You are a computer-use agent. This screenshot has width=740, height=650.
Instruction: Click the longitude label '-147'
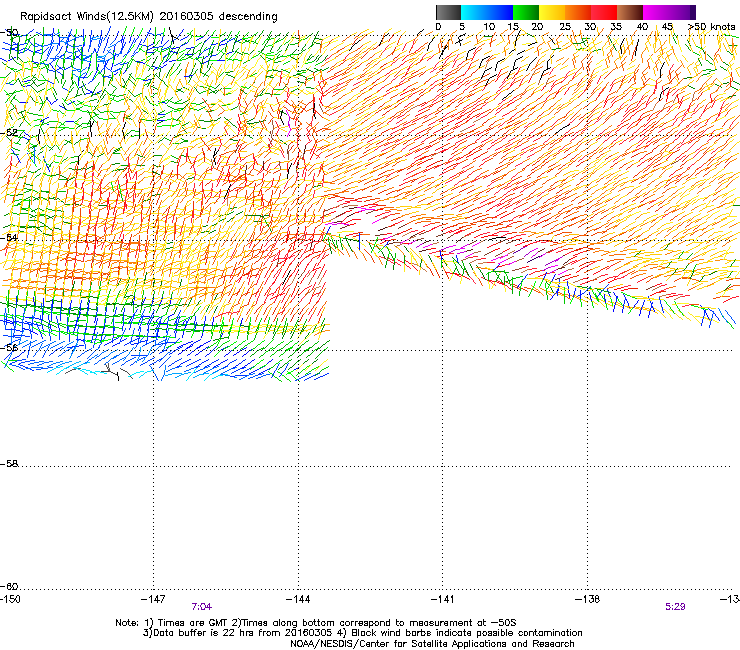153,599
